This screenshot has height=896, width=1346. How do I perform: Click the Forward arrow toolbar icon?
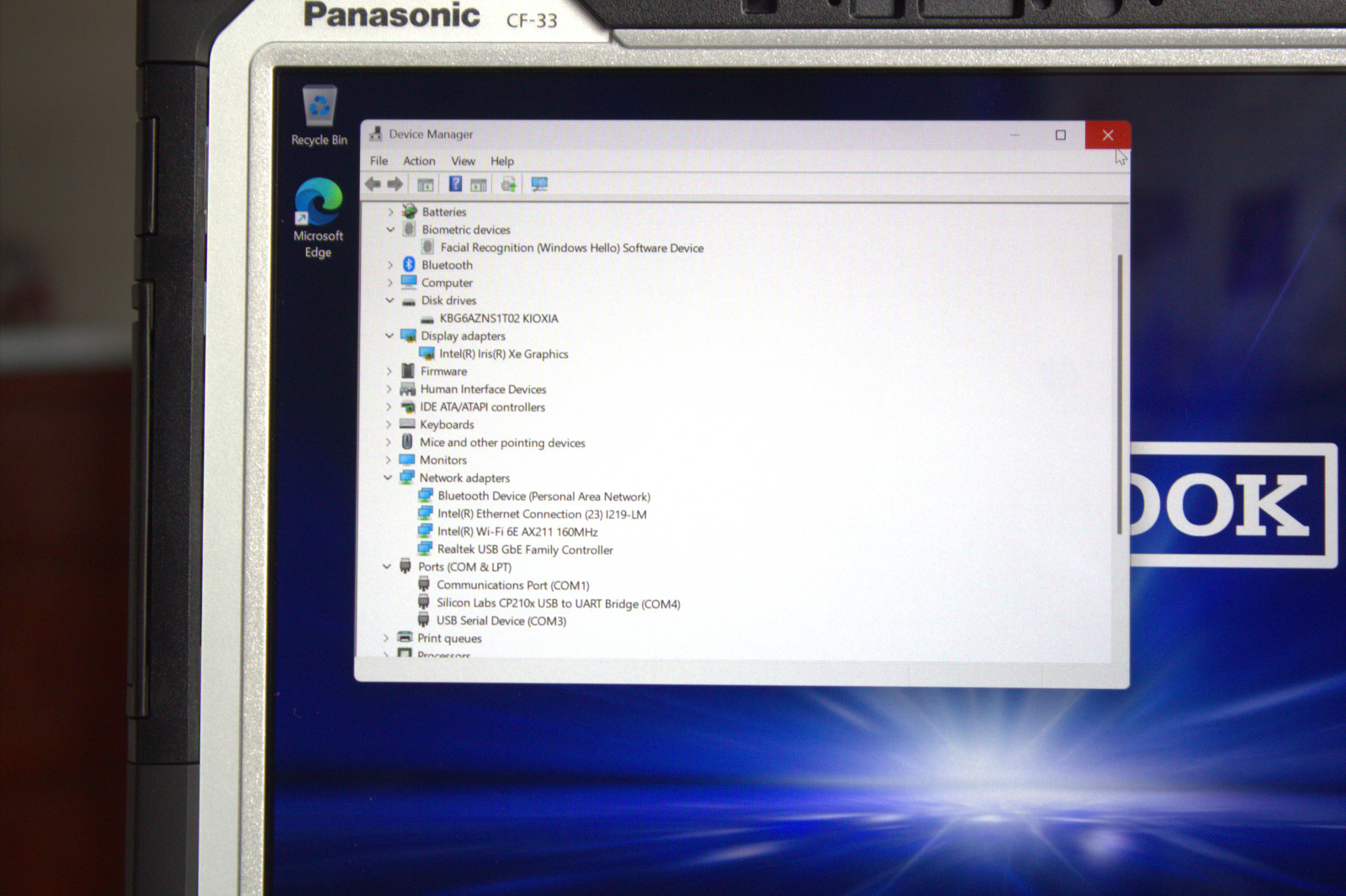point(395,184)
